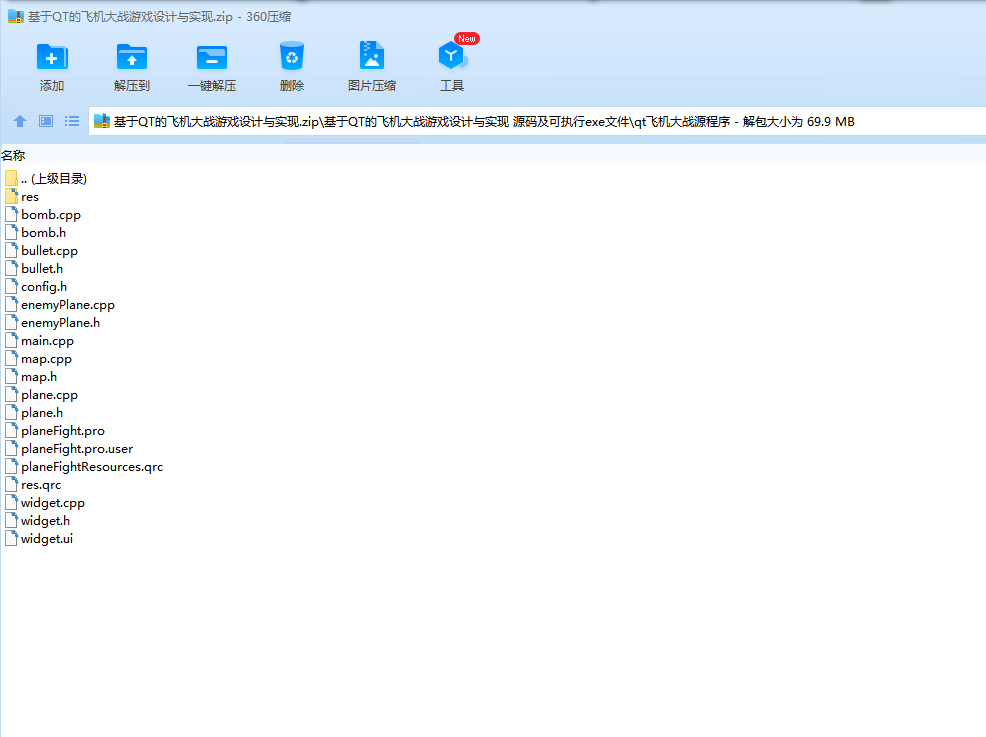Screen dimensions: 986x737
Task: Select the planeFightResources.qrc file
Action: coord(92,467)
